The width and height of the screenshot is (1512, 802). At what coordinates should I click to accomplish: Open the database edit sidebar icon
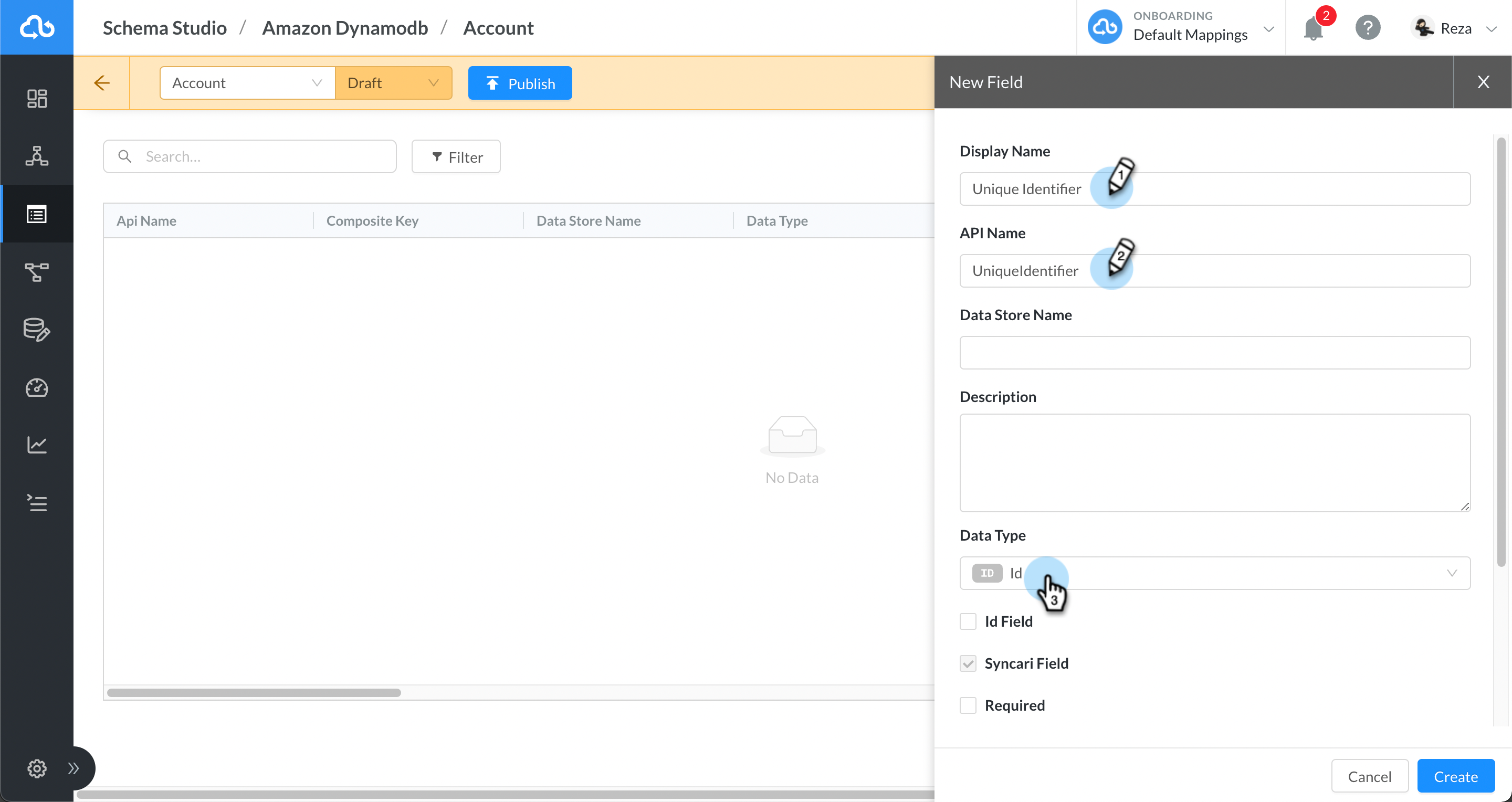[36, 330]
